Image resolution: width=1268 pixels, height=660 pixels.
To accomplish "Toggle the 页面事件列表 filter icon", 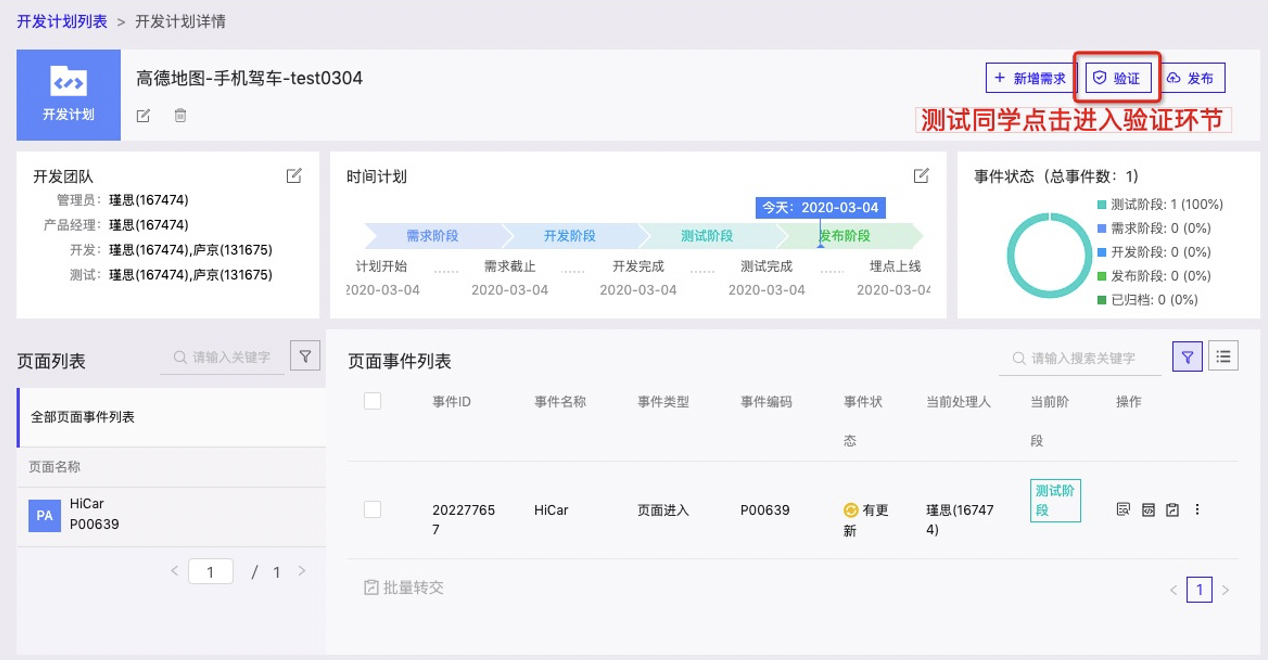I will [x=1187, y=355].
